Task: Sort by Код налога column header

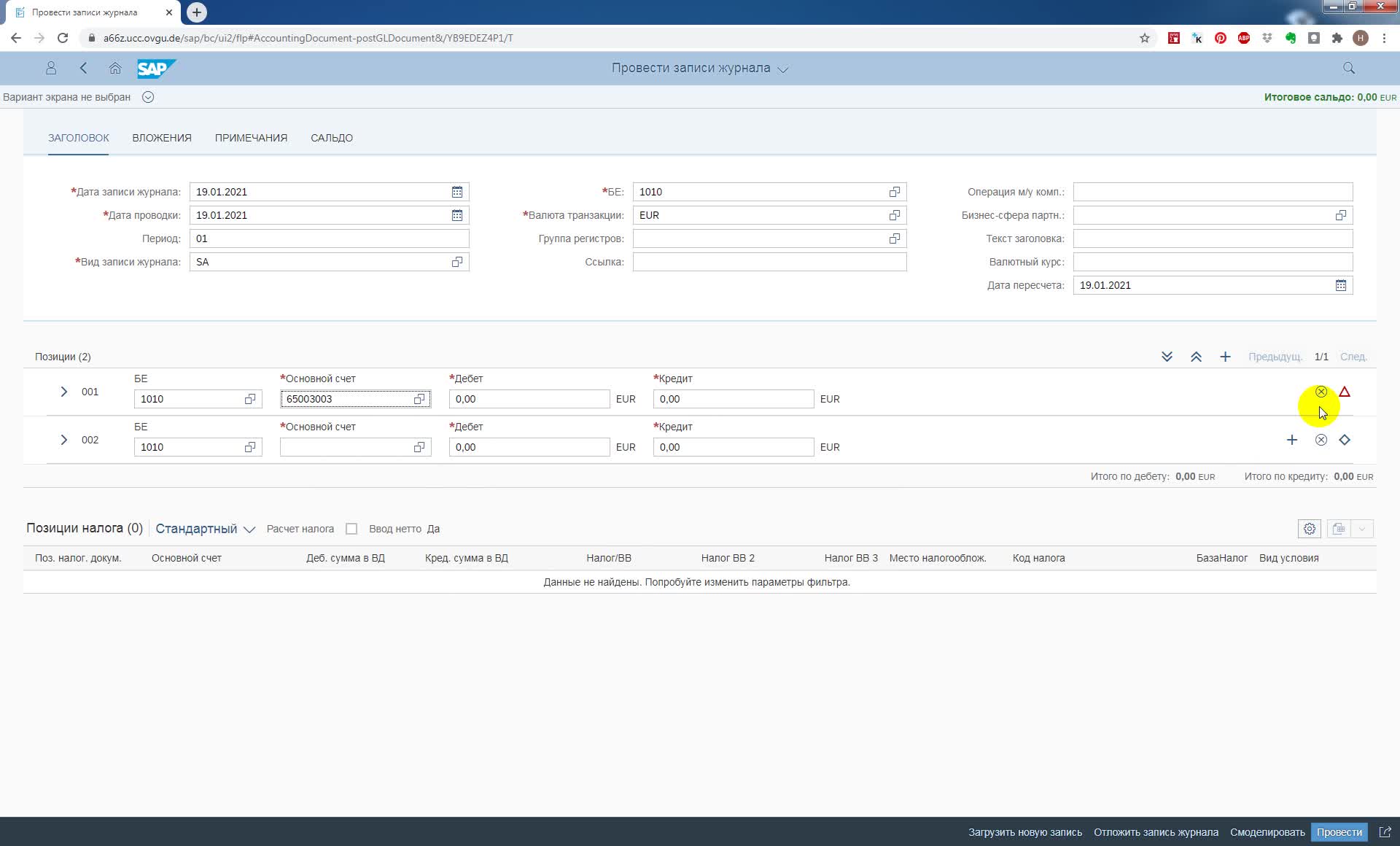Action: point(1038,558)
